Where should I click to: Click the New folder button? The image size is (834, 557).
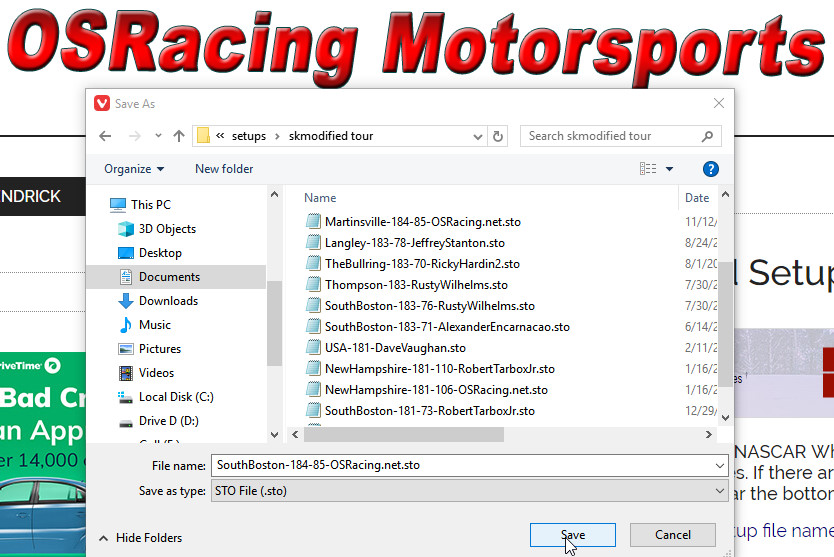point(224,169)
